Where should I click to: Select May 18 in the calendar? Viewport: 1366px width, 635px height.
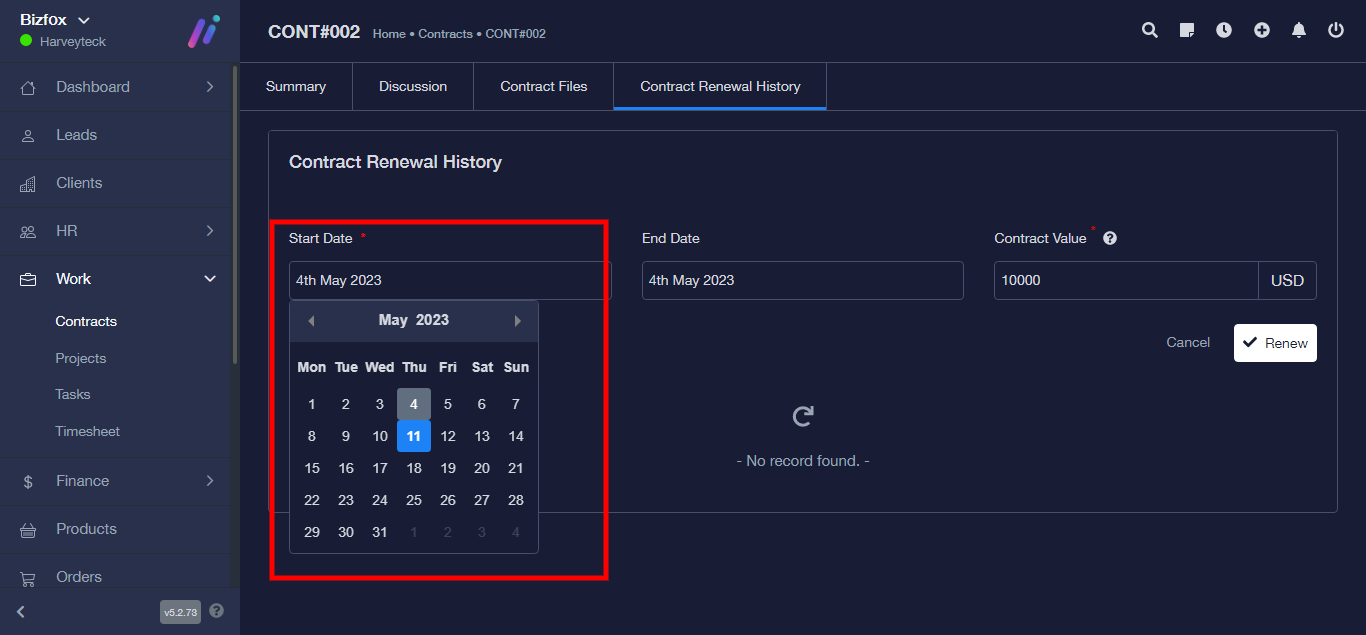pyautogui.click(x=414, y=468)
